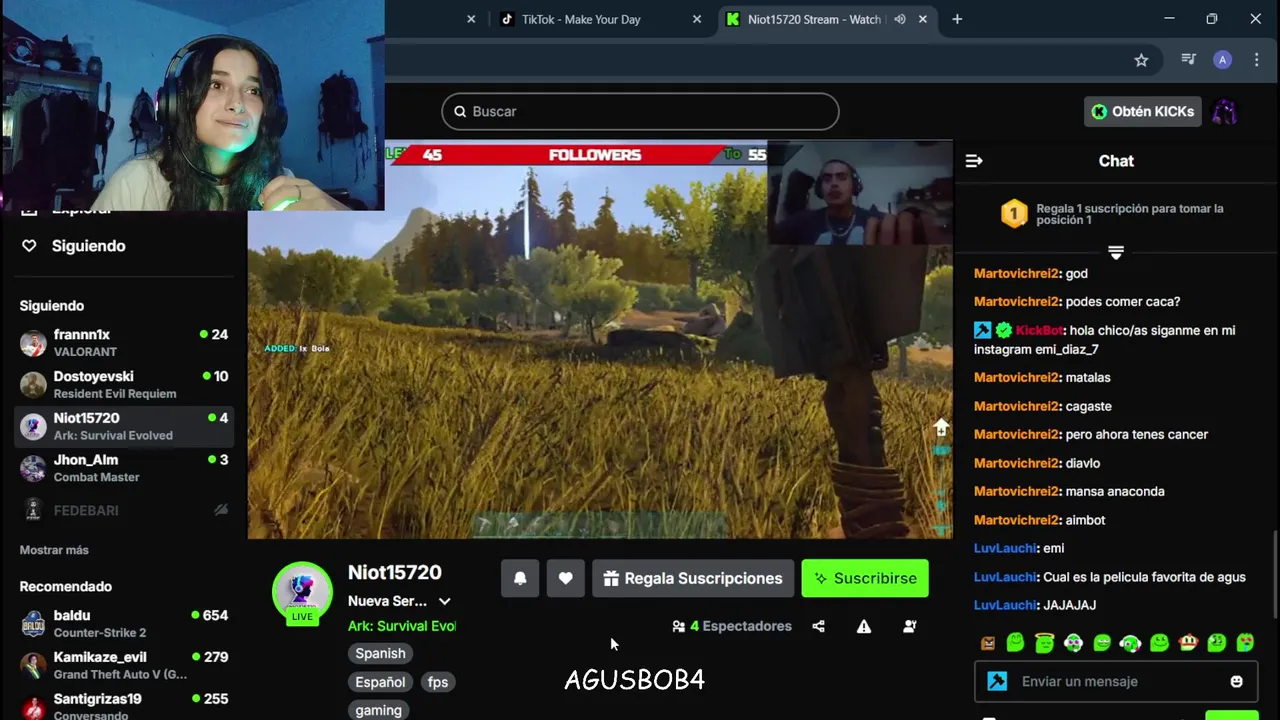Open the browser media control icon

(x=1188, y=60)
